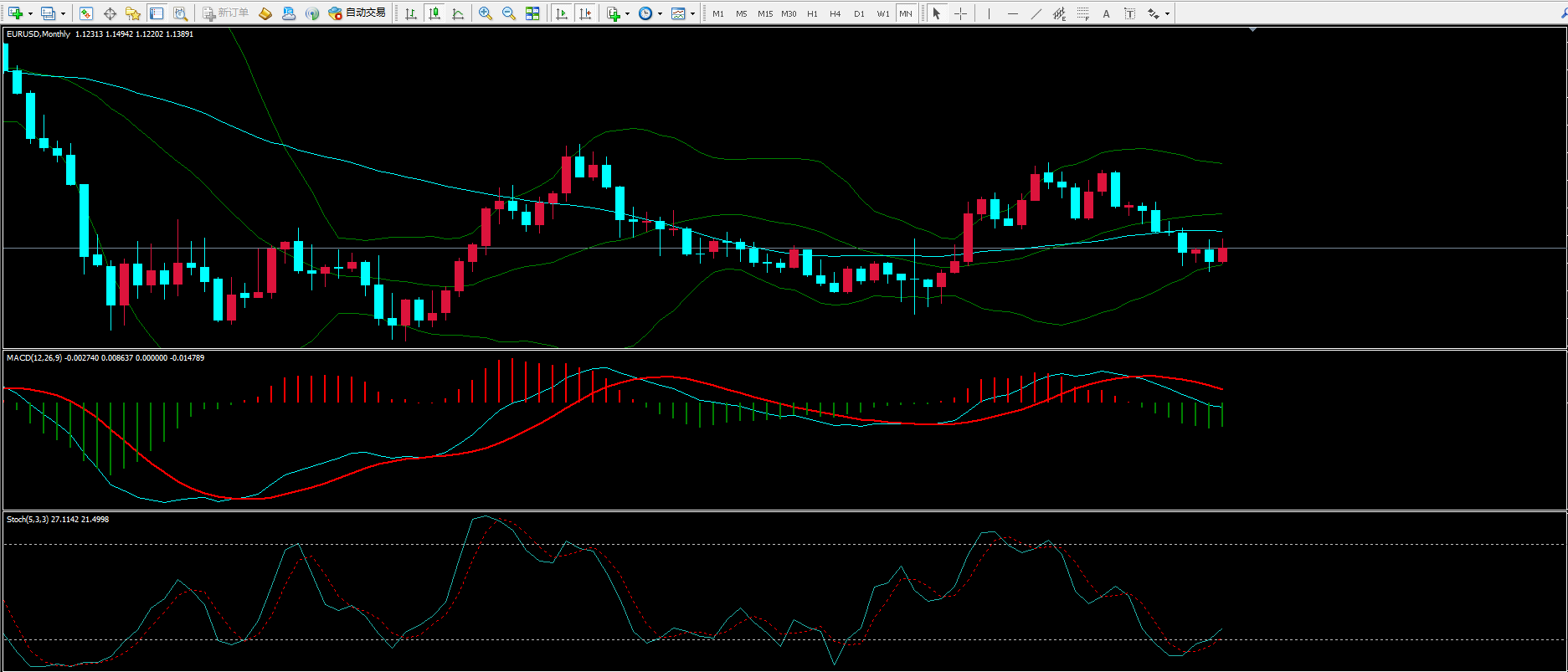Switch chart to line chart mode

tap(458, 13)
